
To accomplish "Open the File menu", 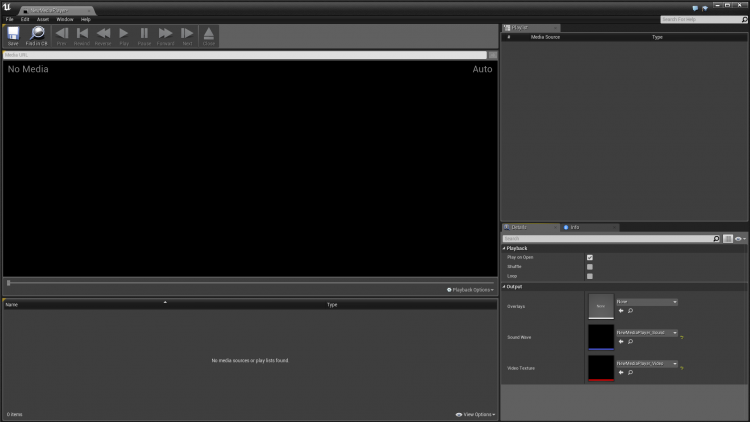I will [10, 19].
